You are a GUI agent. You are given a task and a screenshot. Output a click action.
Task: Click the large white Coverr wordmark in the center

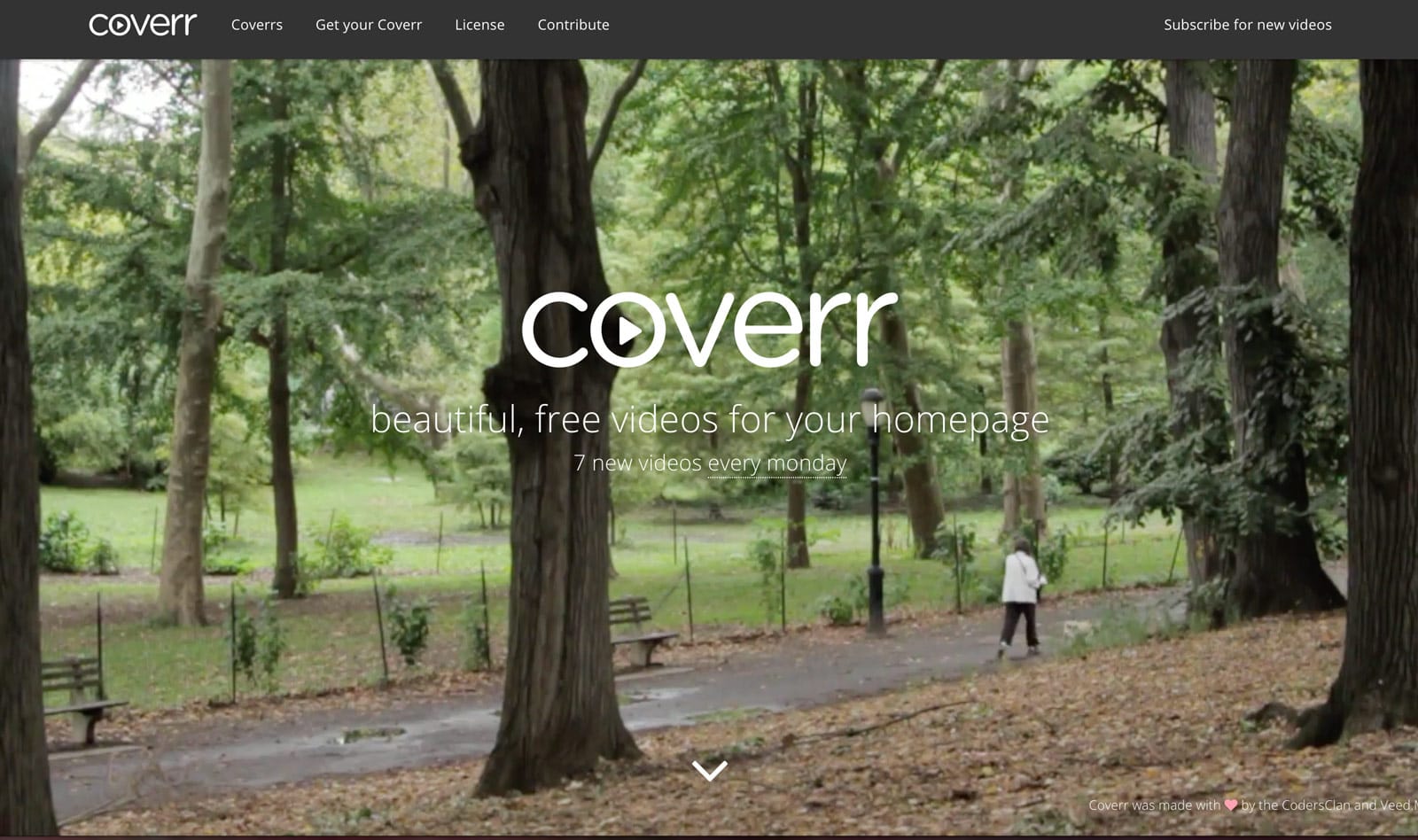709,329
